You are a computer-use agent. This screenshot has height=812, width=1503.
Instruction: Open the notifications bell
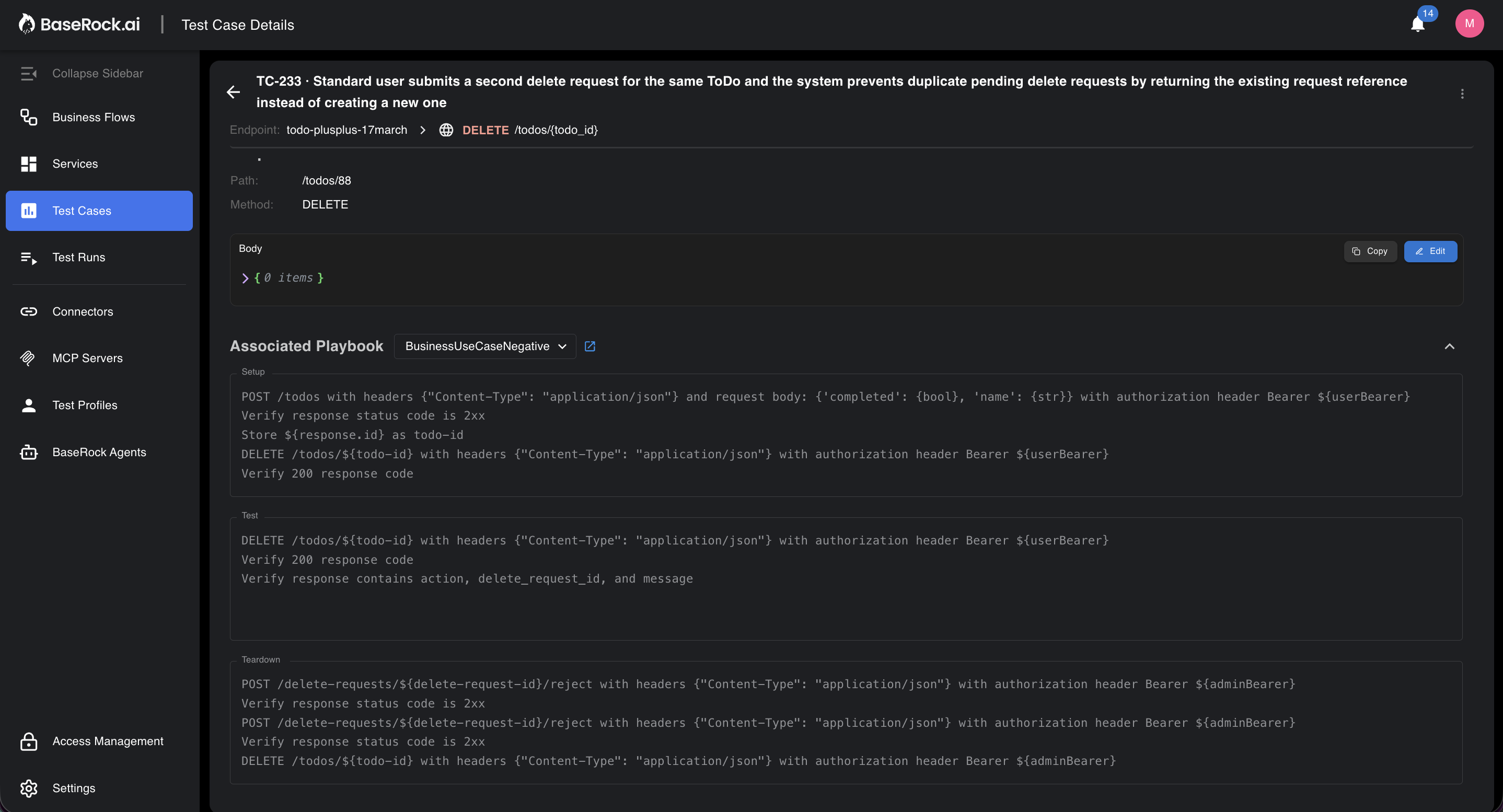coord(1418,25)
